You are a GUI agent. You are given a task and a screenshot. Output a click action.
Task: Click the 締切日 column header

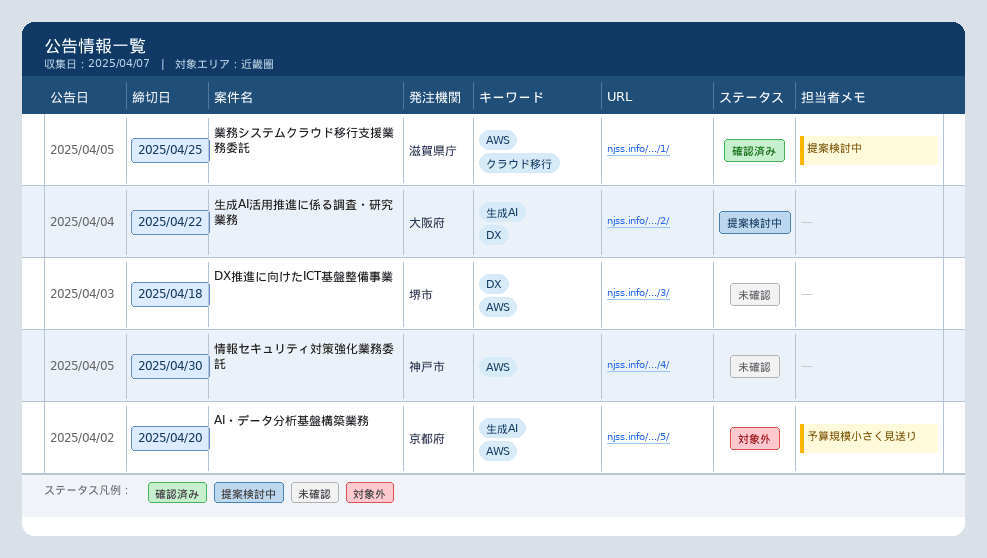(151, 98)
